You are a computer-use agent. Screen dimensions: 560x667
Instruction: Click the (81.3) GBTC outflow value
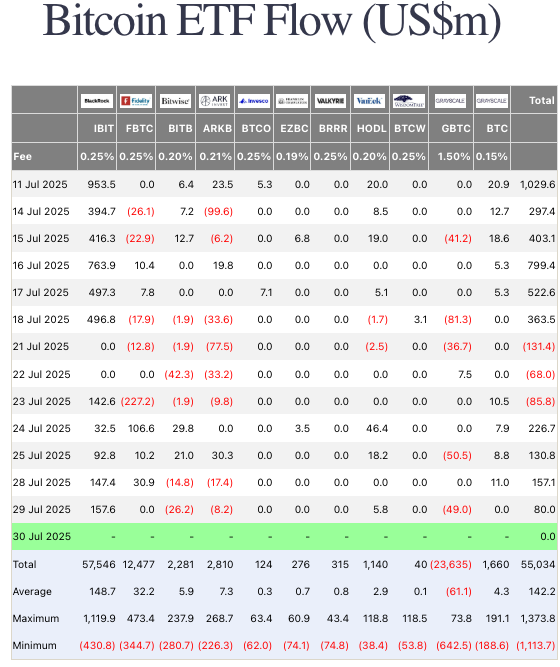pos(458,319)
